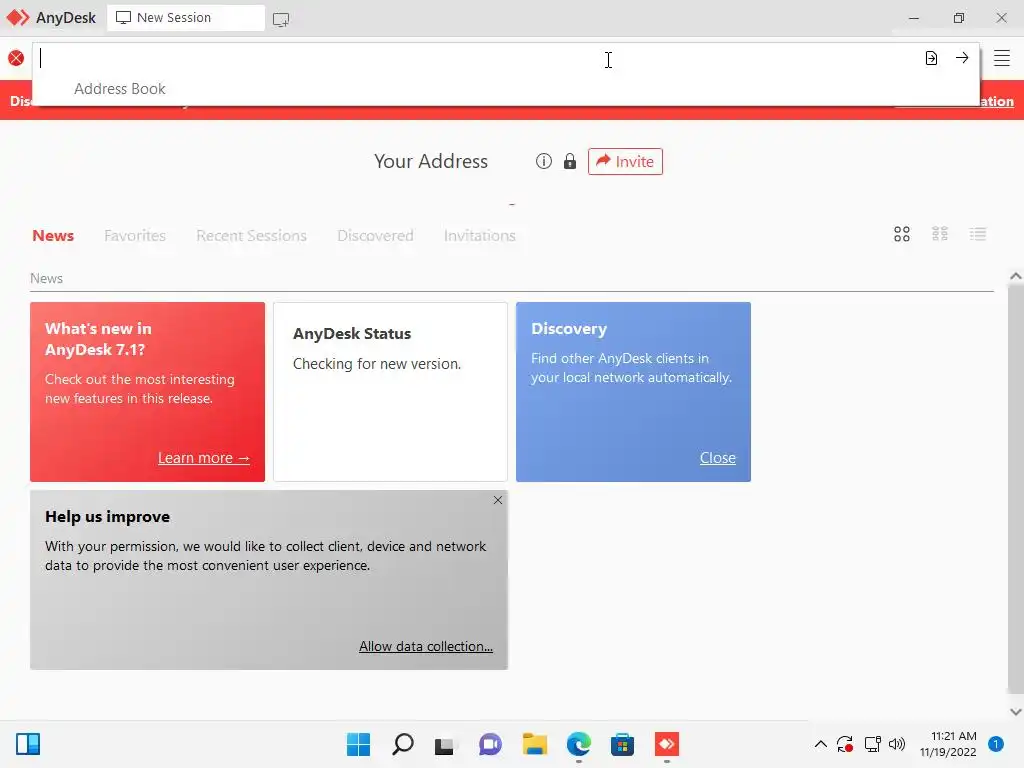Open network settings tray icon

pos(872,744)
